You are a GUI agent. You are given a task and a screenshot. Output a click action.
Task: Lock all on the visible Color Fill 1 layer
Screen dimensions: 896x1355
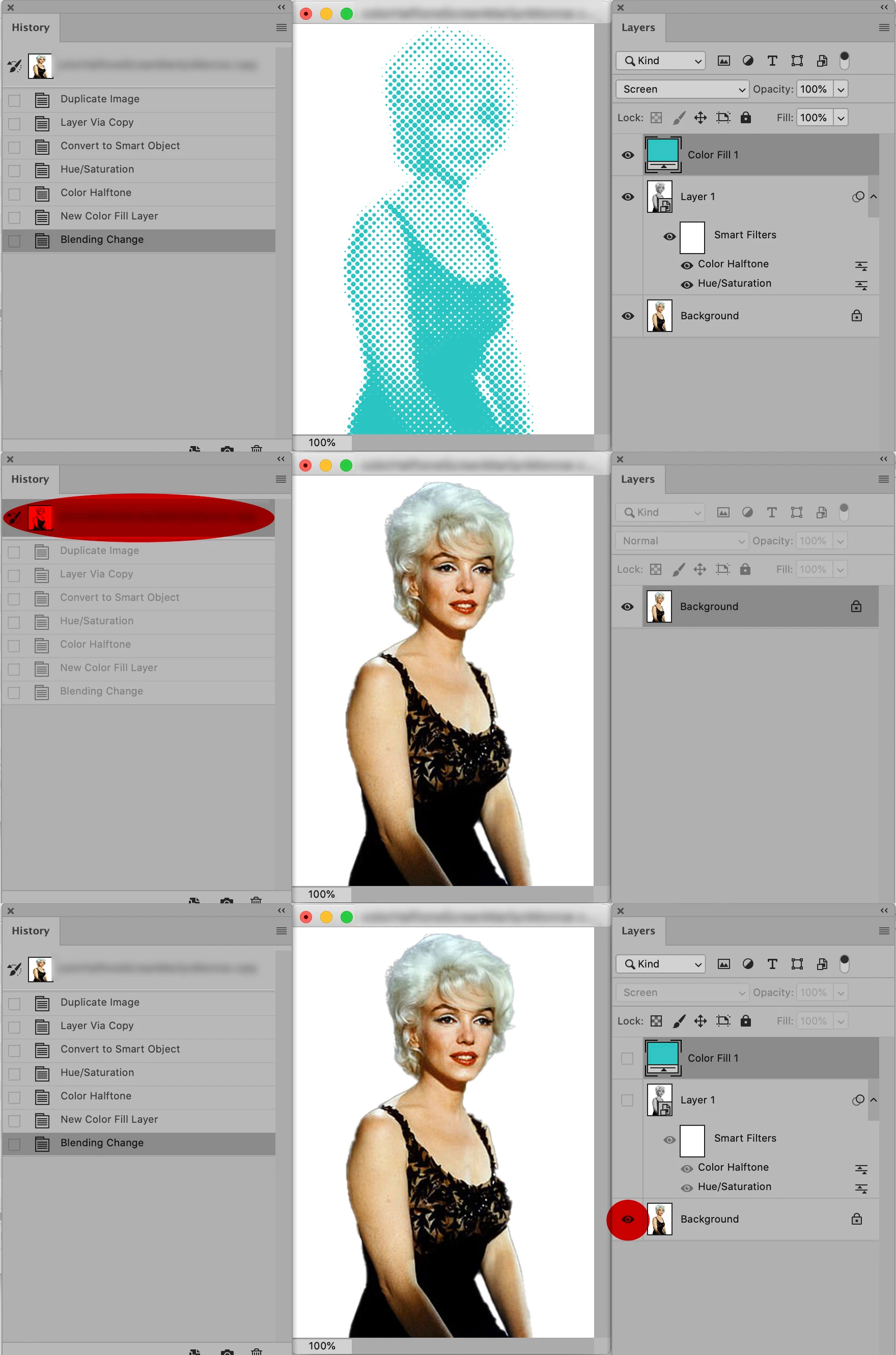pos(746,118)
